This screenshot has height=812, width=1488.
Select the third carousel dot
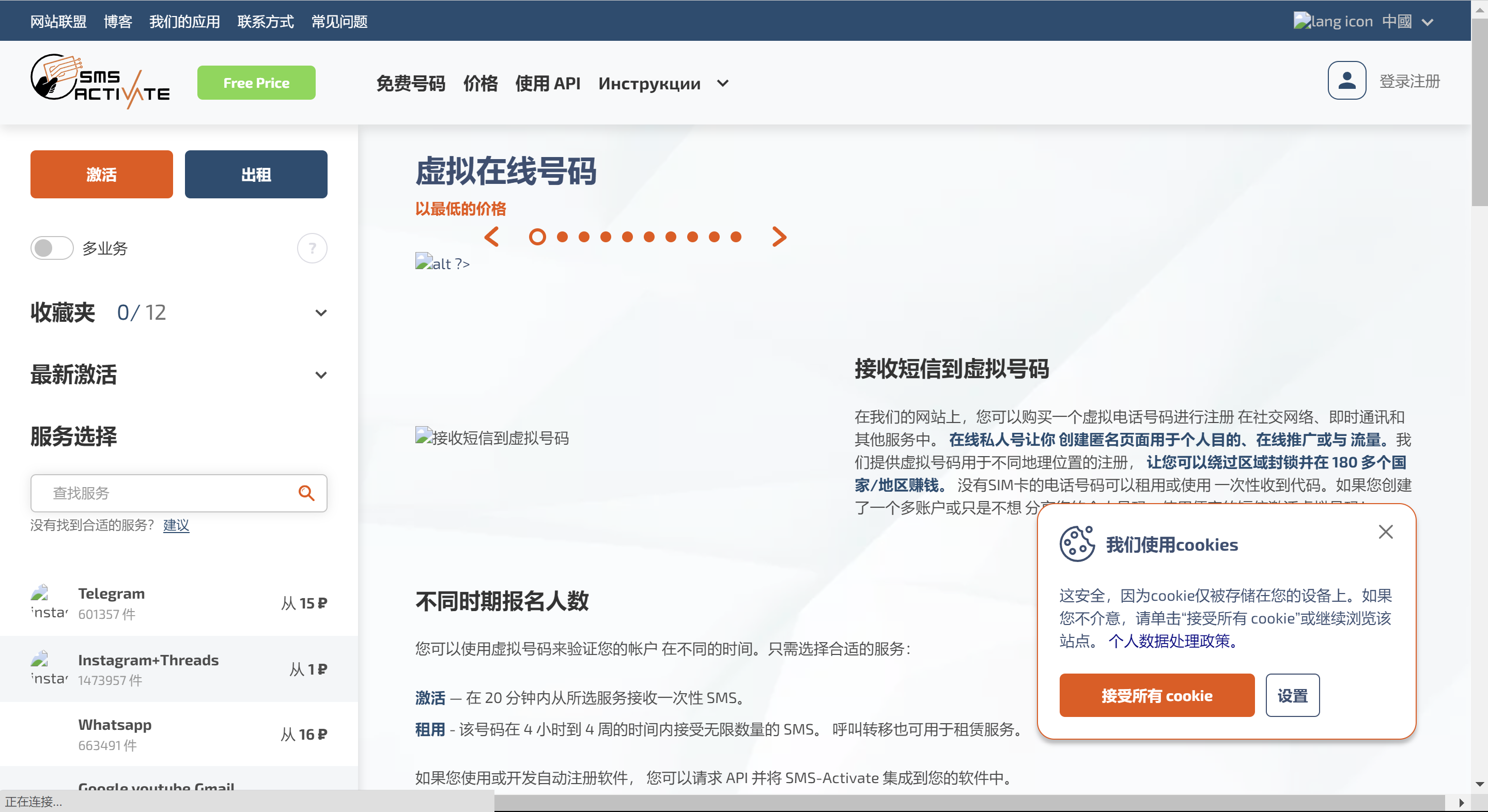pyautogui.click(x=584, y=237)
